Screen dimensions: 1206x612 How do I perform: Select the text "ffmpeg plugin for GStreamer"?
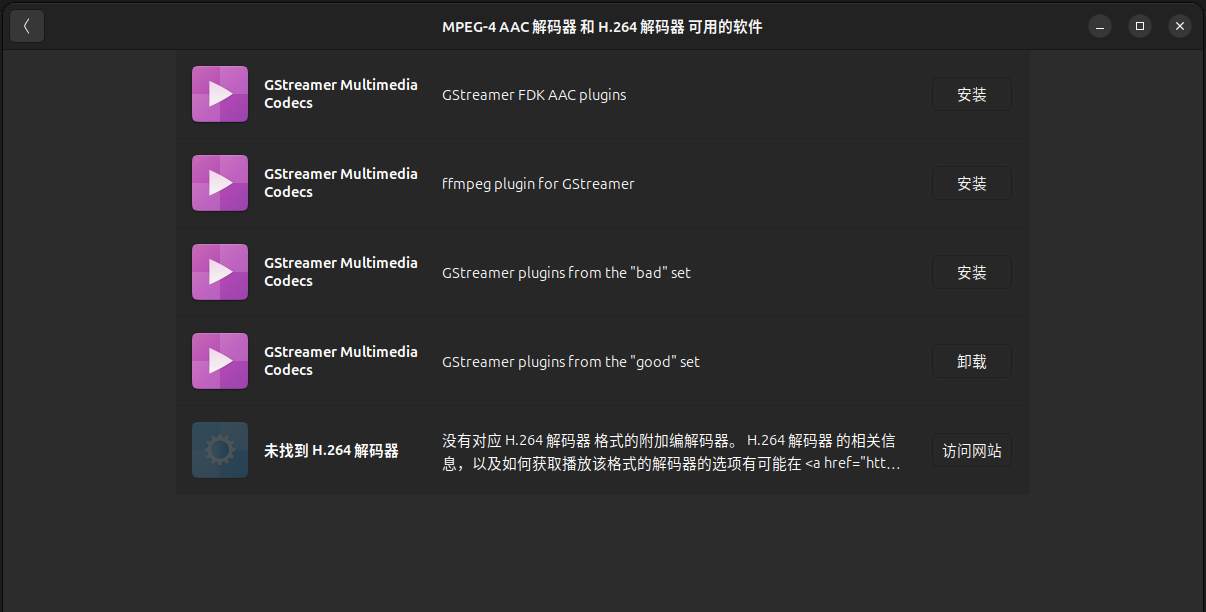point(538,184)
